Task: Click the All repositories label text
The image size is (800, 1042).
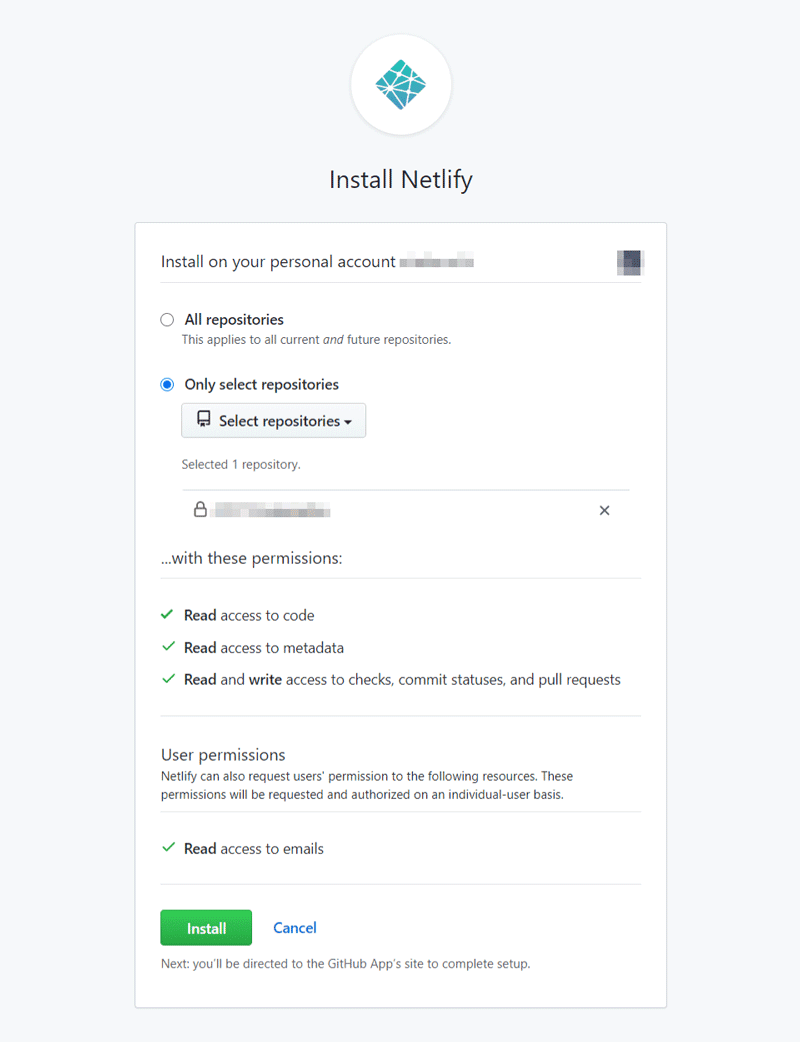Action: tap(234, 320)
